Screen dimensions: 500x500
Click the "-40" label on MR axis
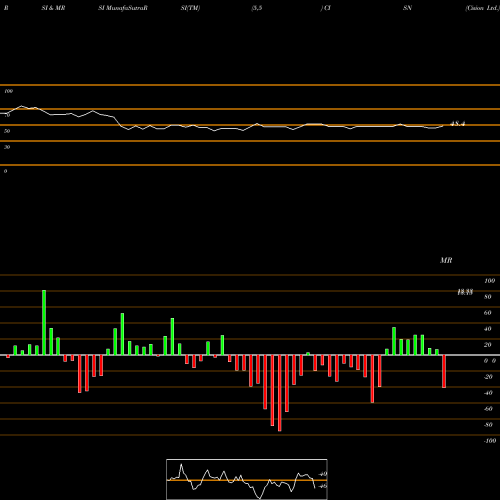tap(488, 393)
